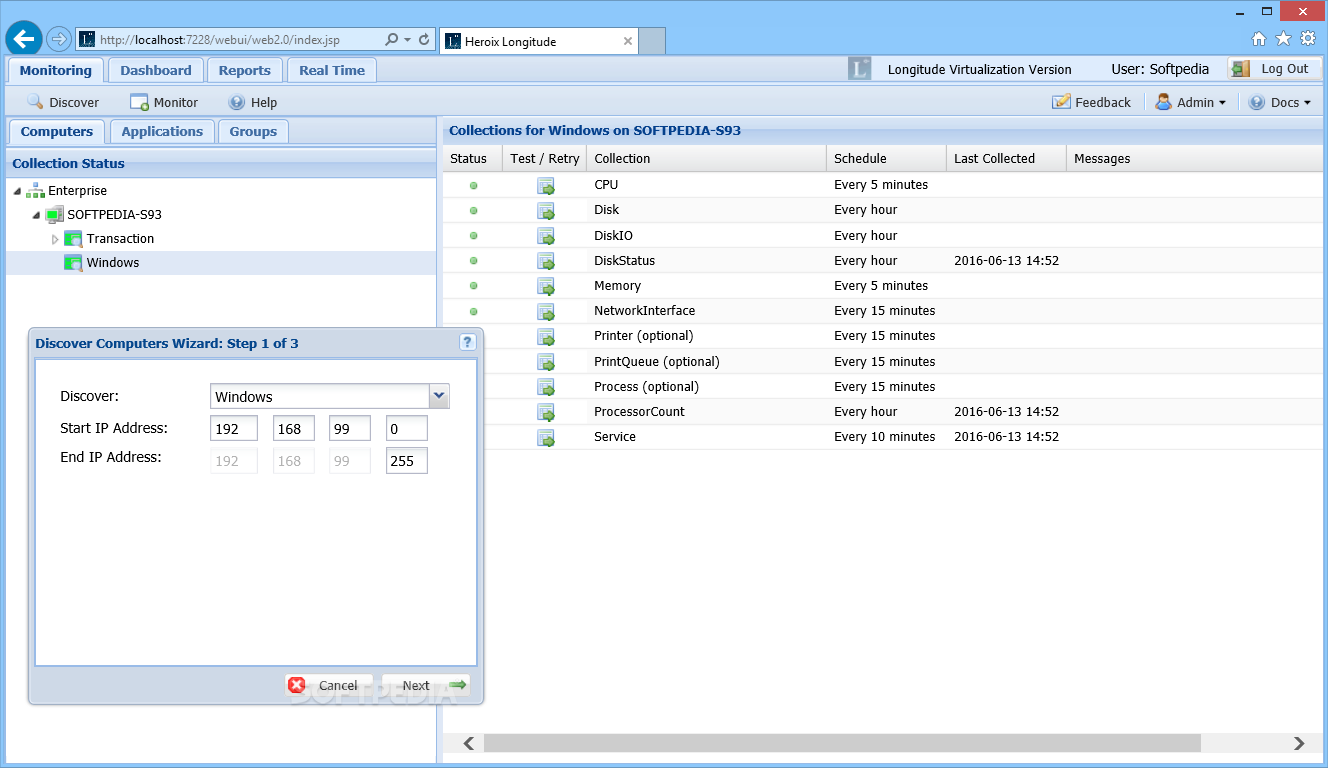Click the Next button in wizard
Viewport: 1328px width, 768px height.
coord(426,685)
